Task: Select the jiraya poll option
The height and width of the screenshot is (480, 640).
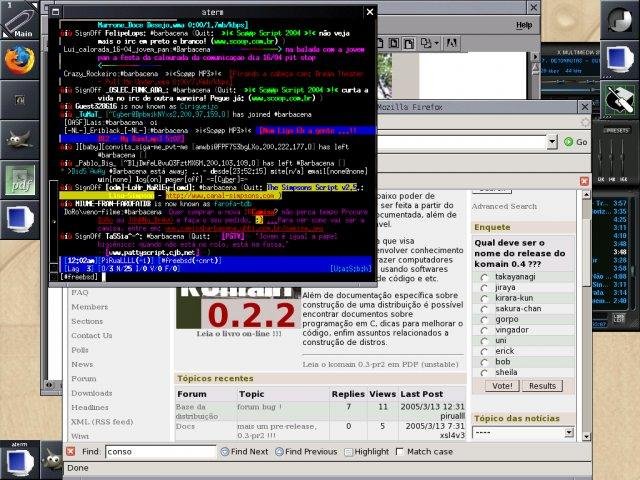Action: point(484,288)
